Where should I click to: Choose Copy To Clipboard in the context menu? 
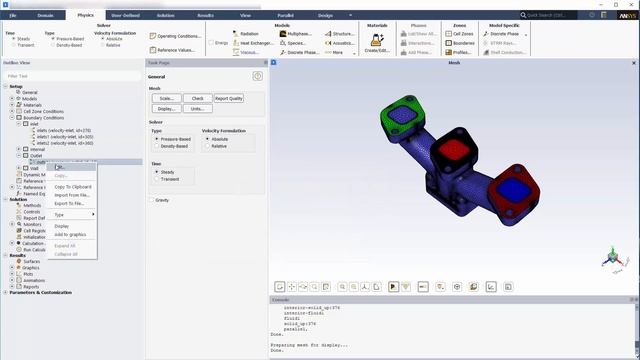pos(72,187)
